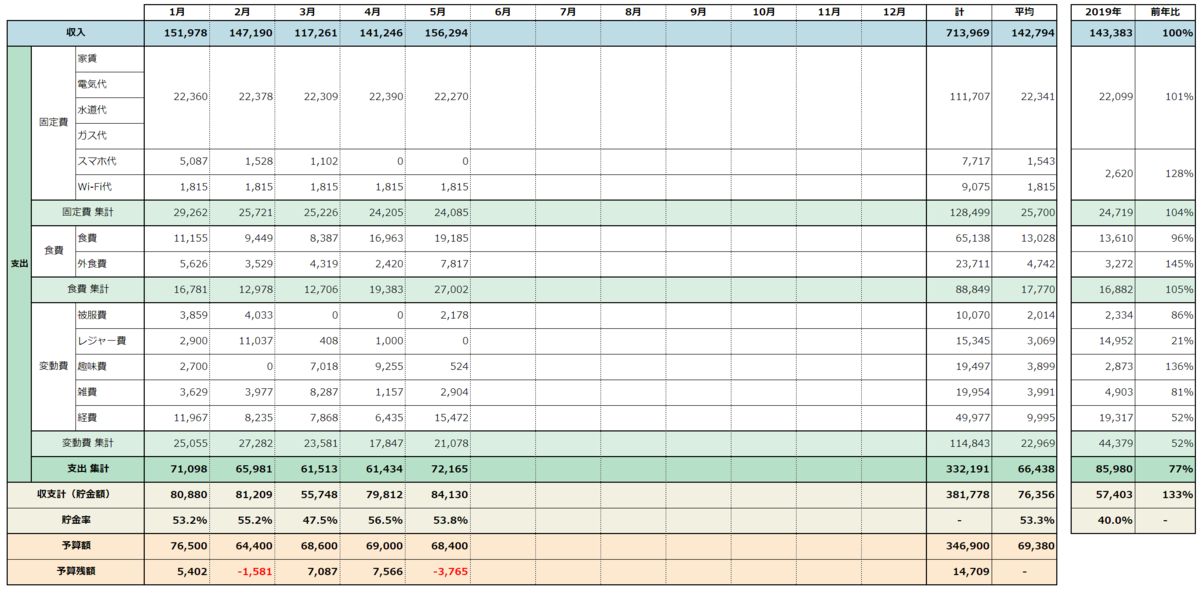Select the 5月 column header

437,12
